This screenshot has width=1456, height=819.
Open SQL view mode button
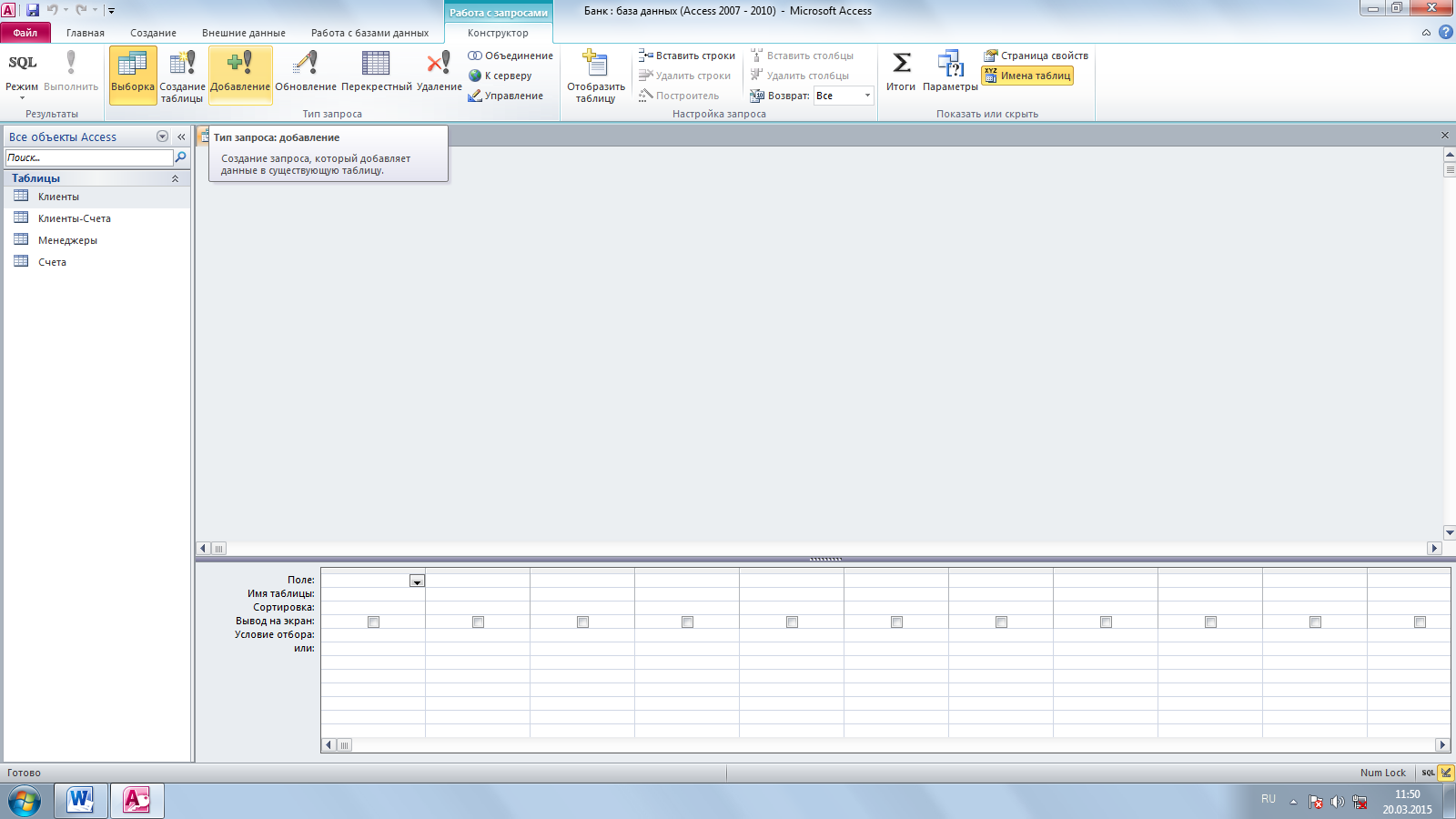[22, 75]
